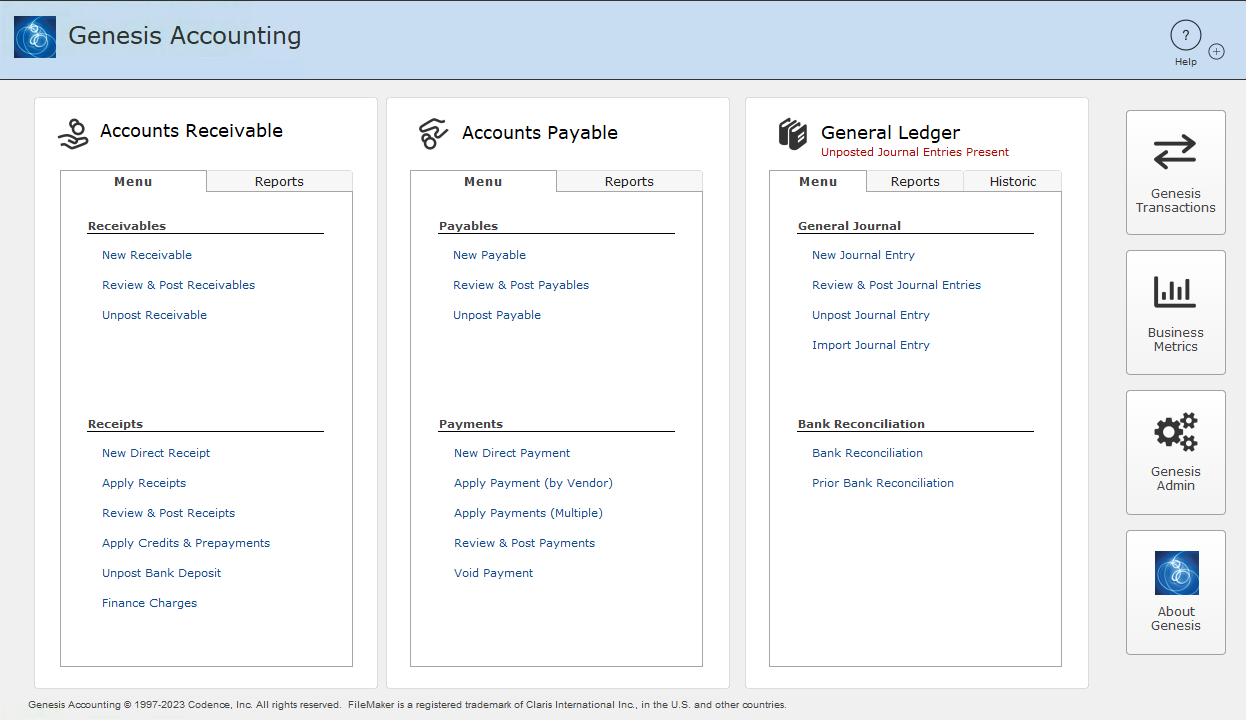Open Business Metrics

pos(1175,313)
